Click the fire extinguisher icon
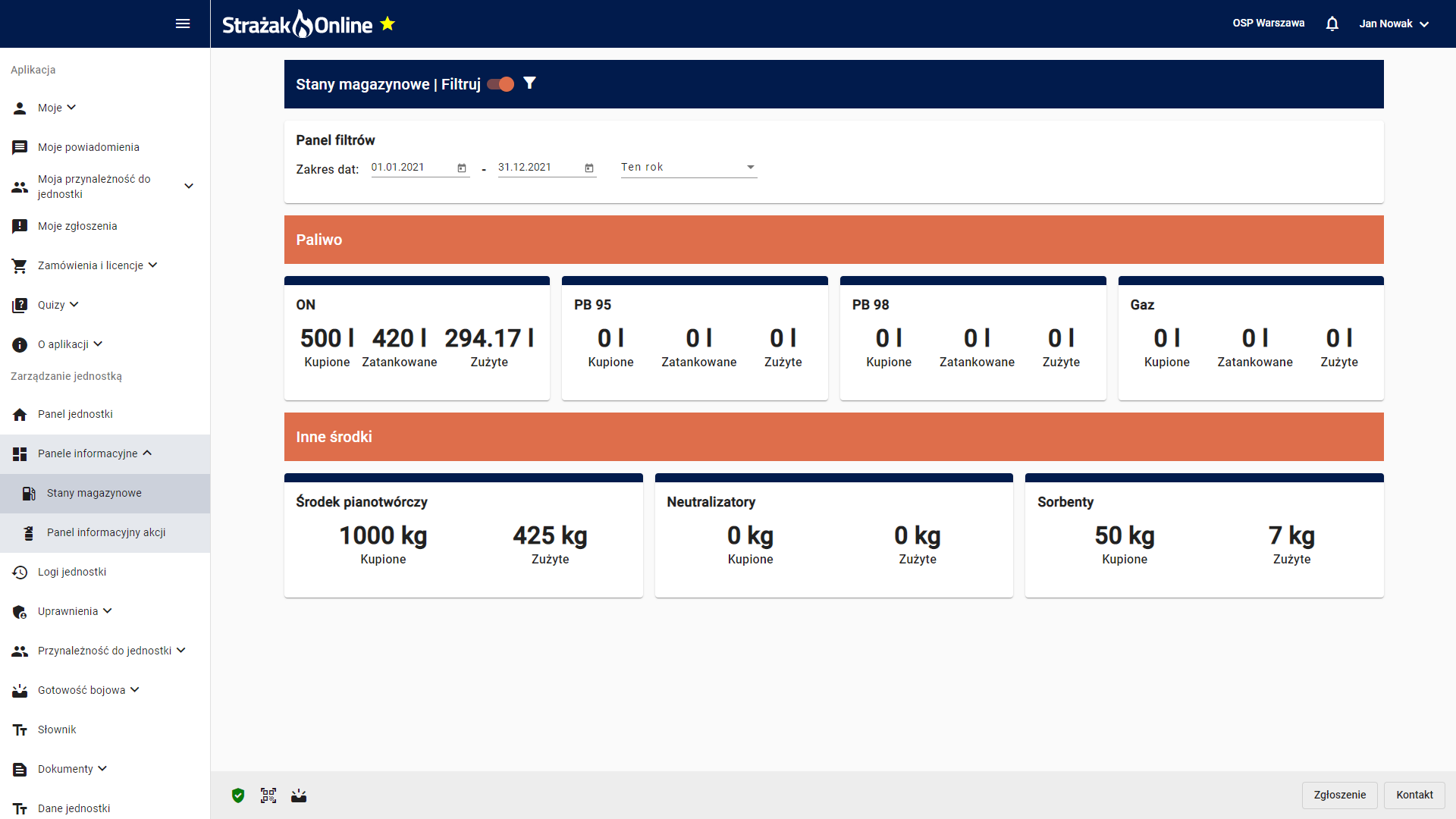This screenshot has height=819, width=1456. point(29,532)
